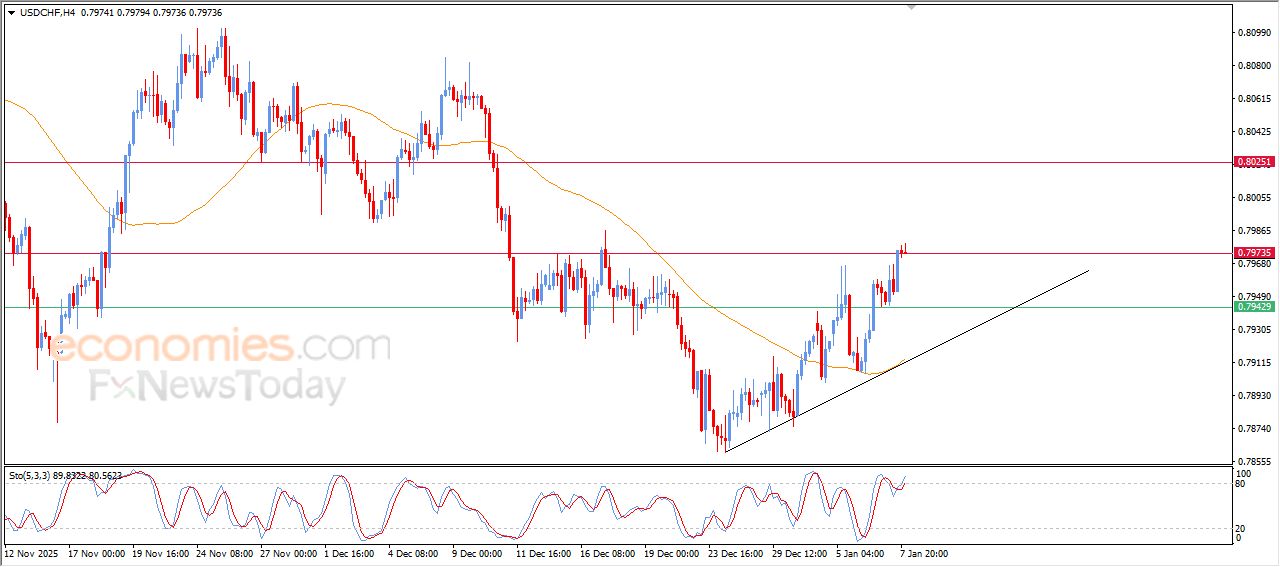
Task: Click the economies.com watermark logo
Action: 220,347
